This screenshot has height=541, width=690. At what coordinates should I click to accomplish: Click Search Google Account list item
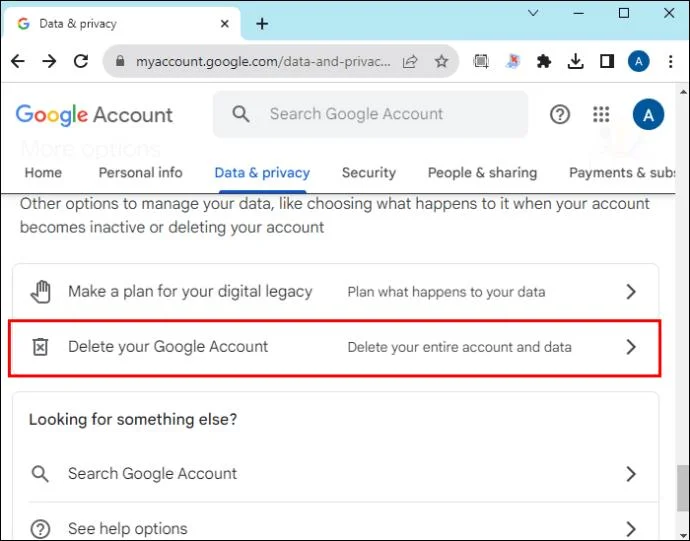(335, 474)
